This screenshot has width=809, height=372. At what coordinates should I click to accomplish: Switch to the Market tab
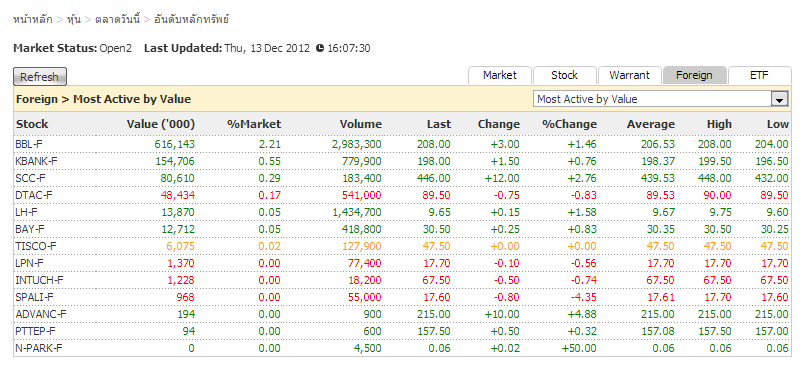[x=499, y=75]
